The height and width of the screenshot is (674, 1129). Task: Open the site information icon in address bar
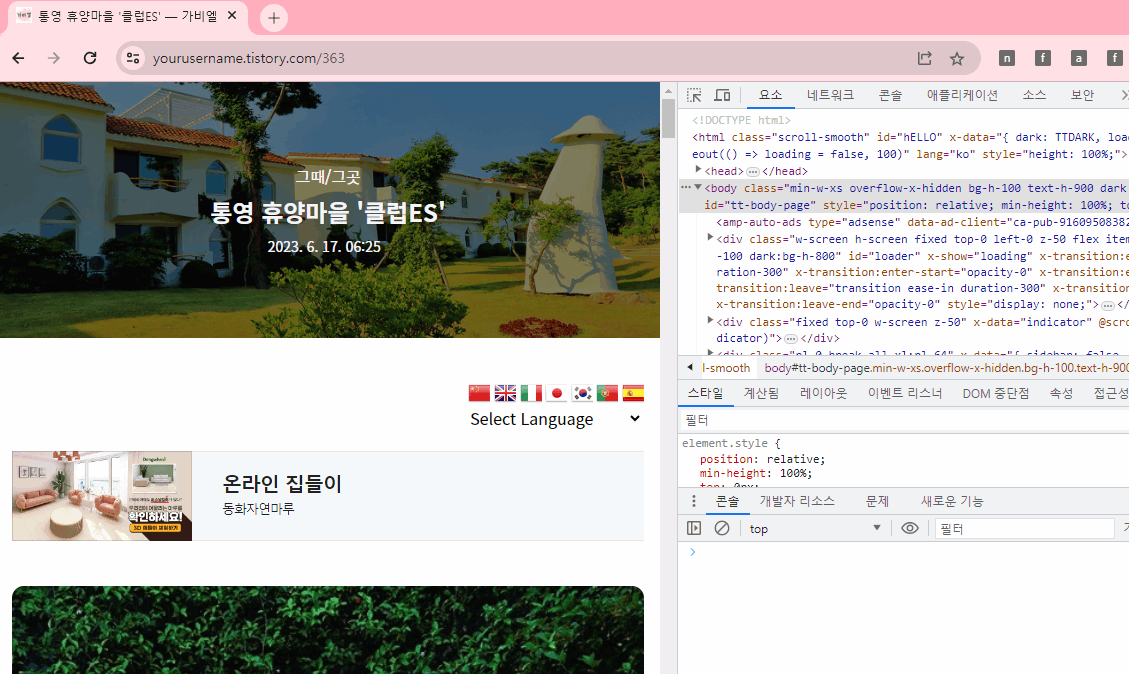(132, 58)
